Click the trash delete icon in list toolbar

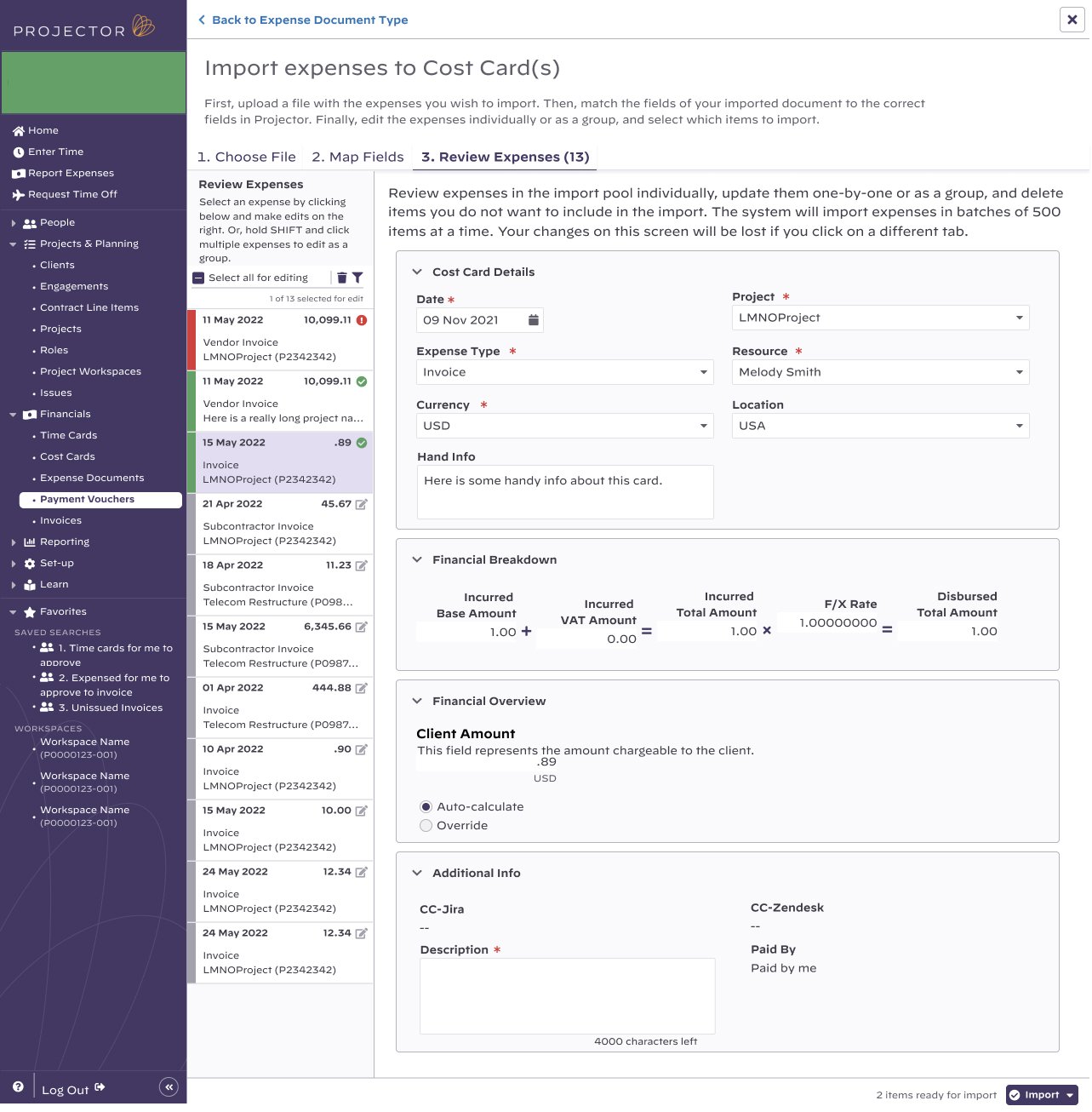point(342,278)
